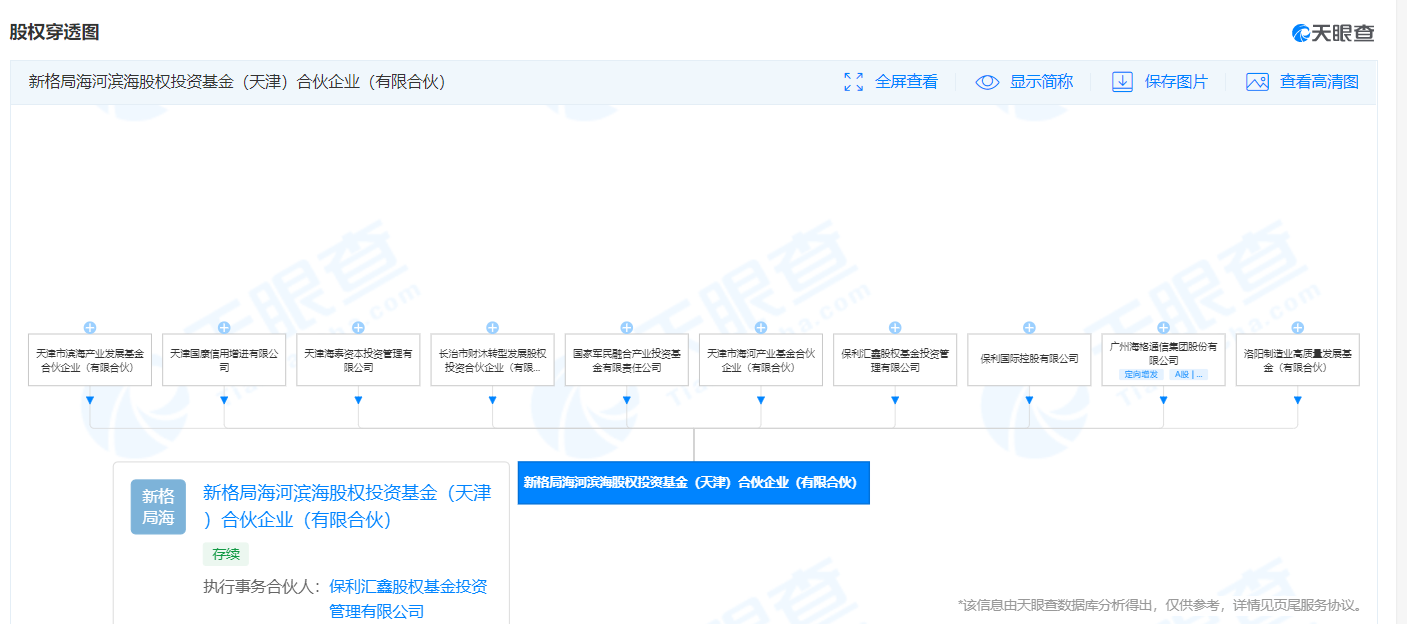Click the blue arrow below 长治市财沐转型发展 node
1407x624 pixels.
[x=492, y=400]
